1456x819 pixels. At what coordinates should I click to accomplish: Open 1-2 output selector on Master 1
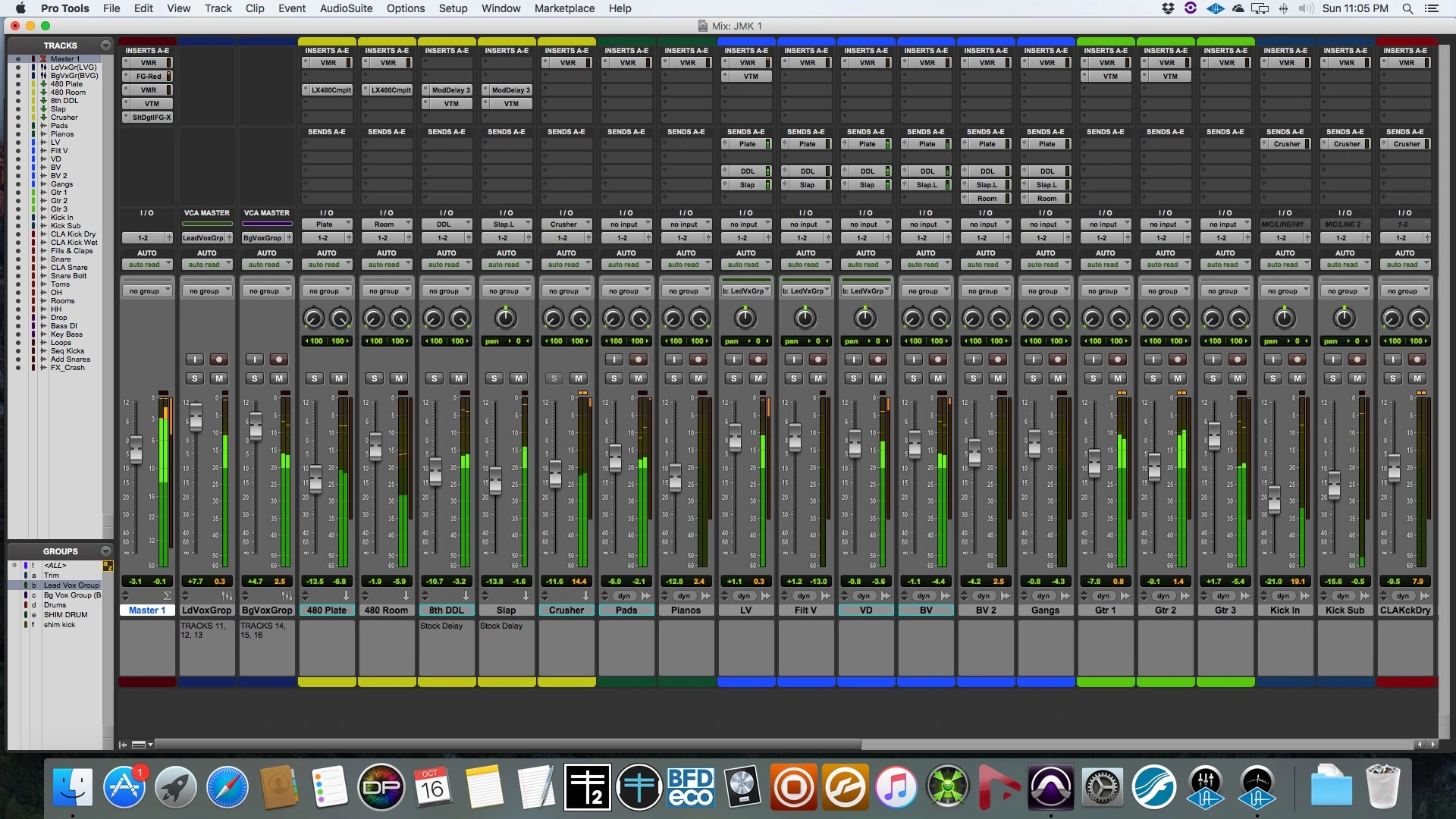pyautogui.click(x=147, y=238)
